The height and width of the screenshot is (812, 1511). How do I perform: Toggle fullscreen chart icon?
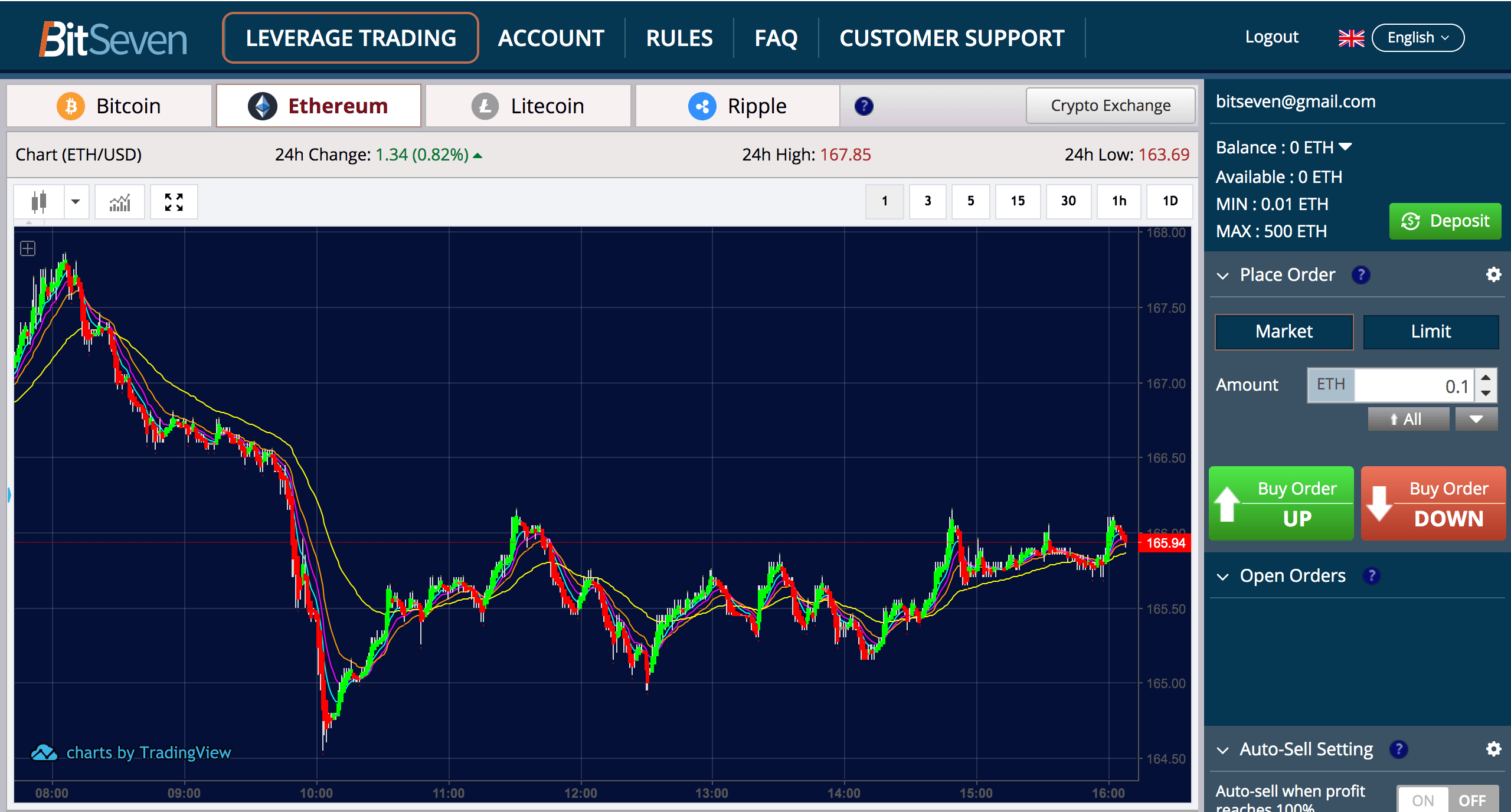point(174,202)
